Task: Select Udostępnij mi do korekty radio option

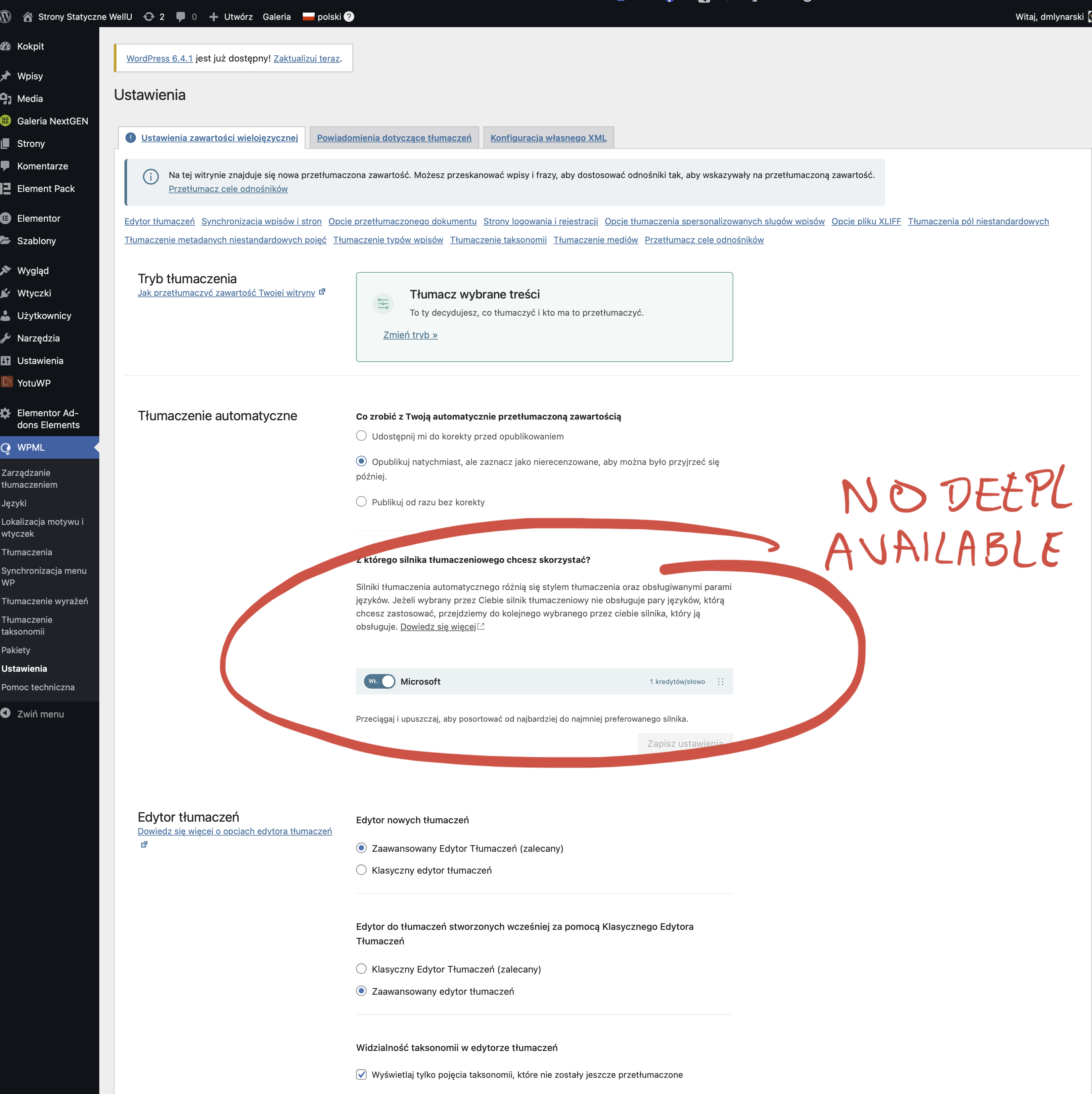Action: tap(361, 435)
